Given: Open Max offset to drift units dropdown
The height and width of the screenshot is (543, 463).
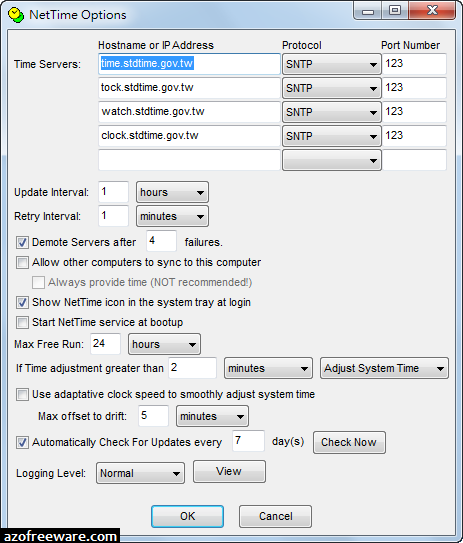Looking at the screenshot, I should pyautogui.click(x=212, y=416).
